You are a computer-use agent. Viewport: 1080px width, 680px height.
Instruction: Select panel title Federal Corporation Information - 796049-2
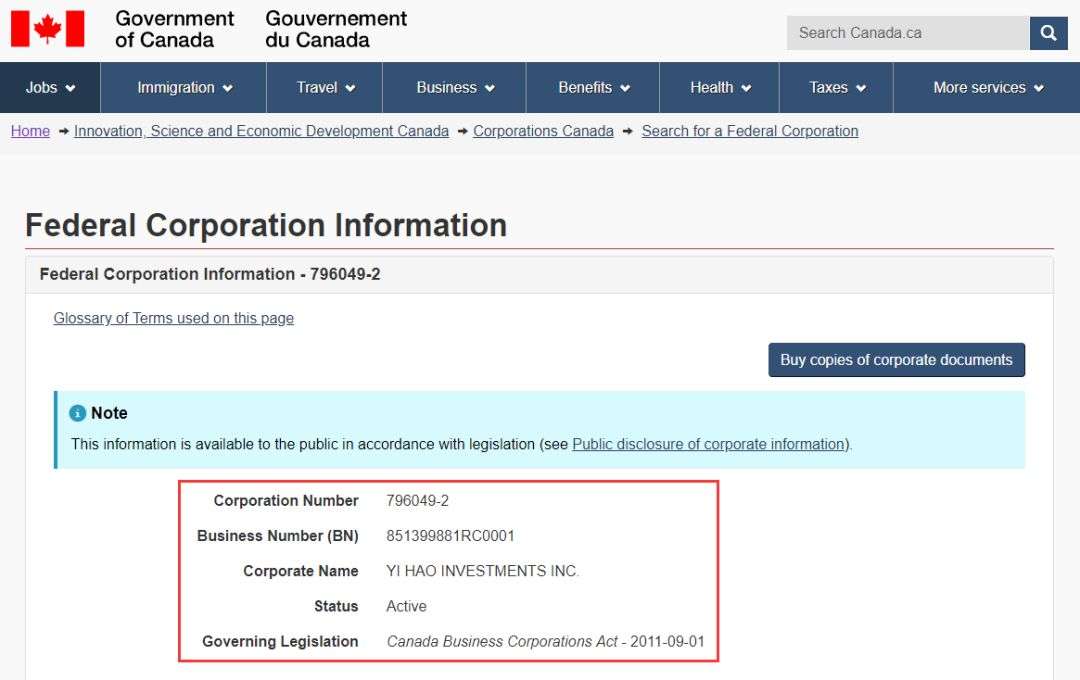tap(210, 274)
